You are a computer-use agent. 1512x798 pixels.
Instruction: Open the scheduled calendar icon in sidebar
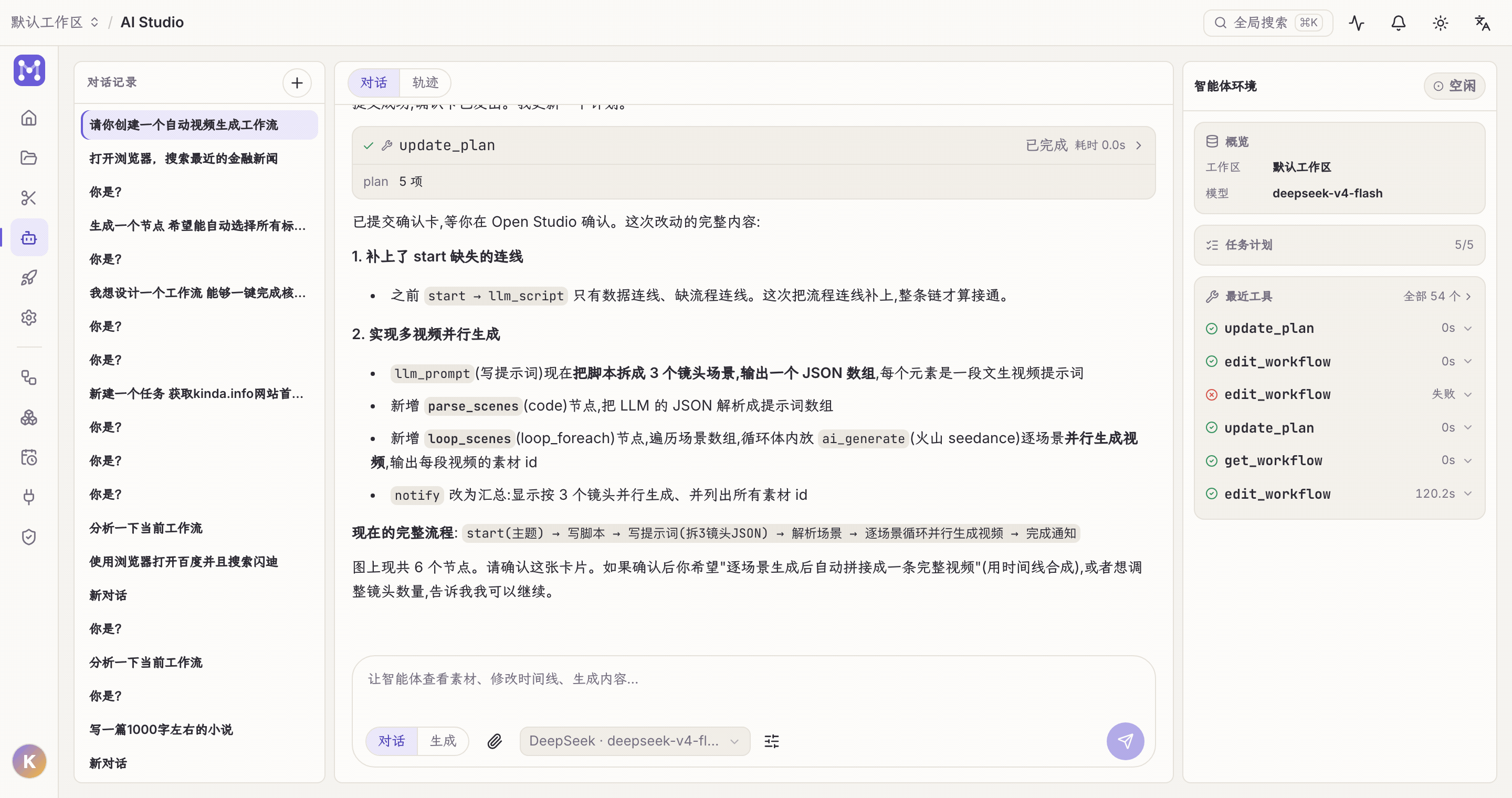29,457
